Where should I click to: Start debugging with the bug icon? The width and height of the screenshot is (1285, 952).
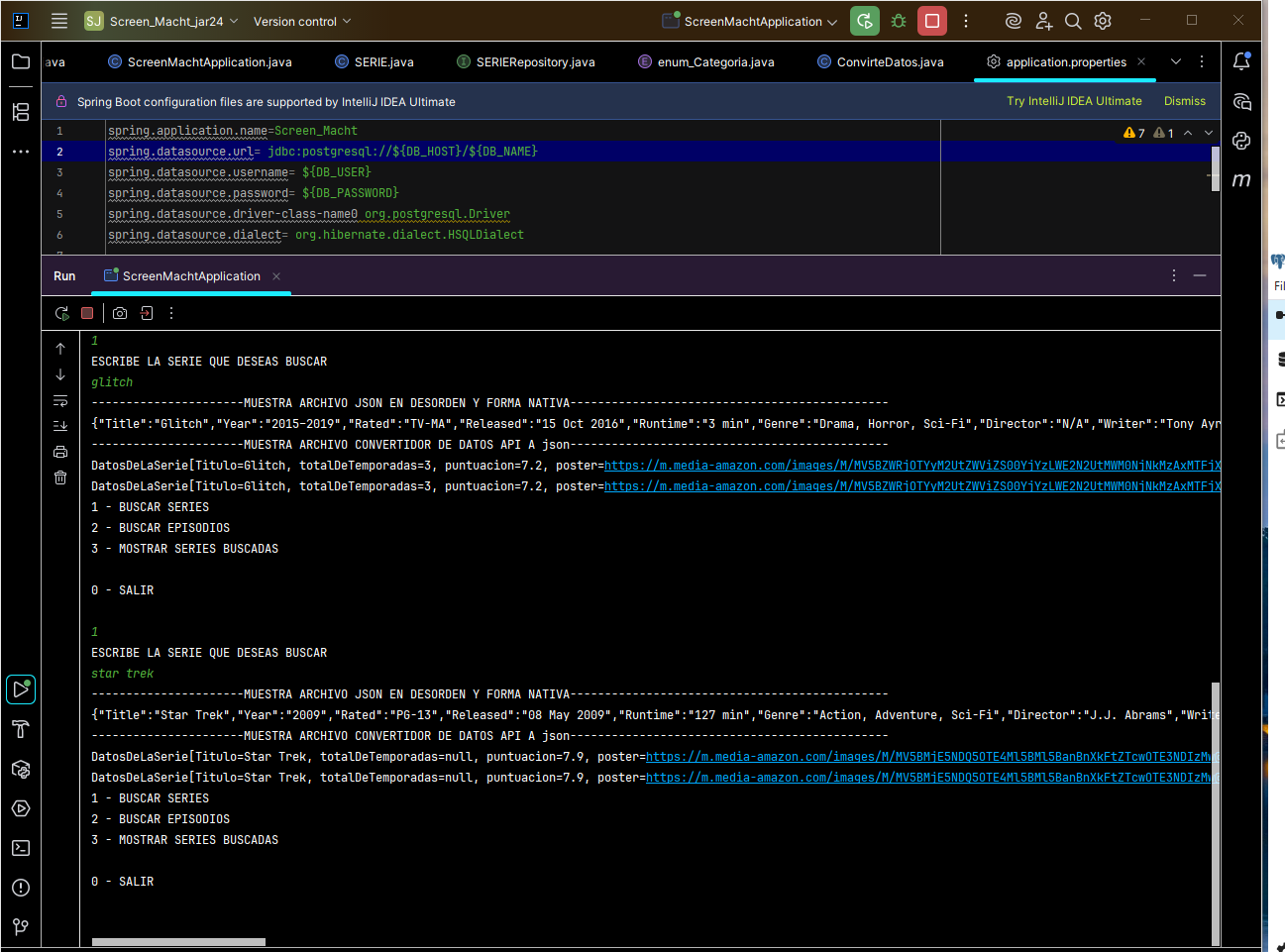(x=899, y=21)
